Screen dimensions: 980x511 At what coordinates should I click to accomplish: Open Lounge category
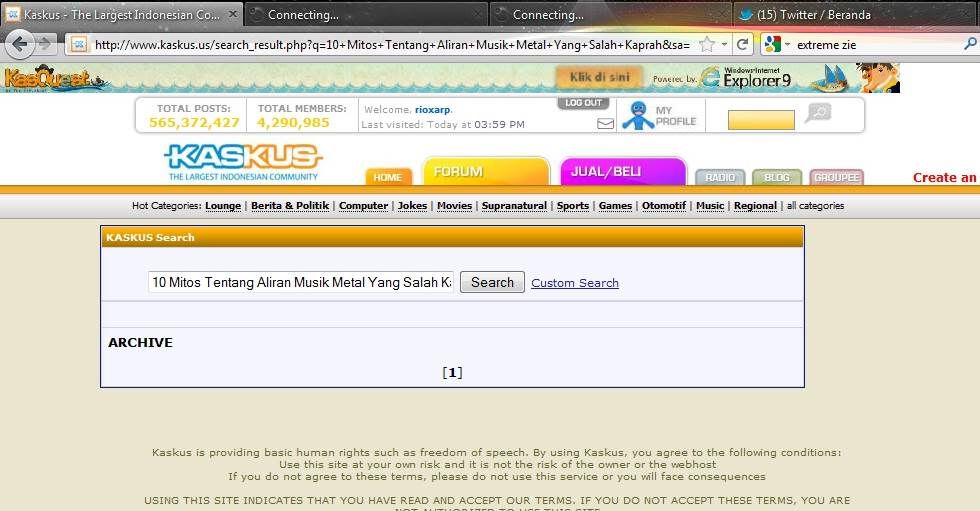click(x=223, y=206)
